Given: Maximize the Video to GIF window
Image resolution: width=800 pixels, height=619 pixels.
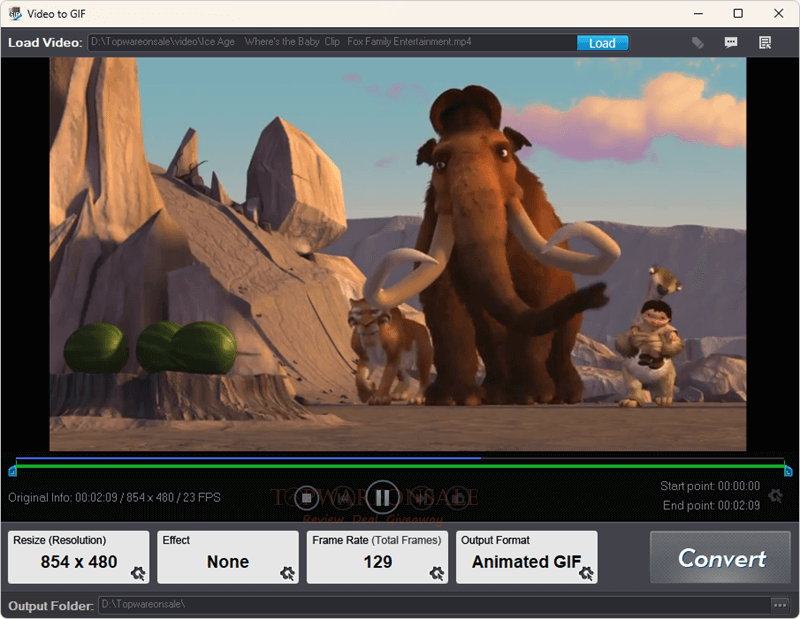Looking at the screenshot, I should pyautogui.click(x=738, y=14).
